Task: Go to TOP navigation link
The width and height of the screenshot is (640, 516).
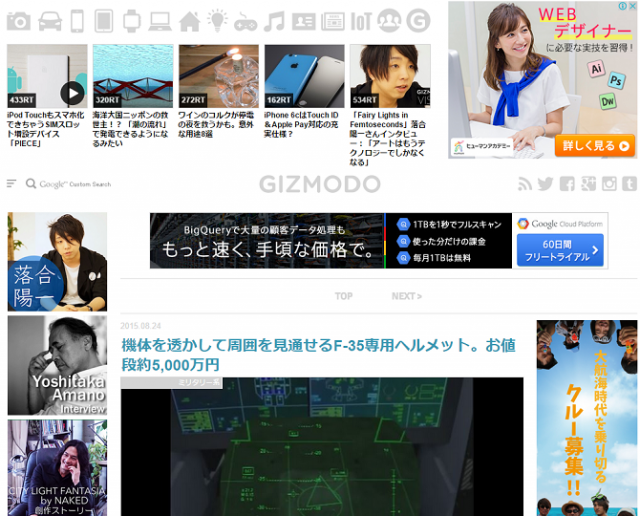Action: point(344,296)
